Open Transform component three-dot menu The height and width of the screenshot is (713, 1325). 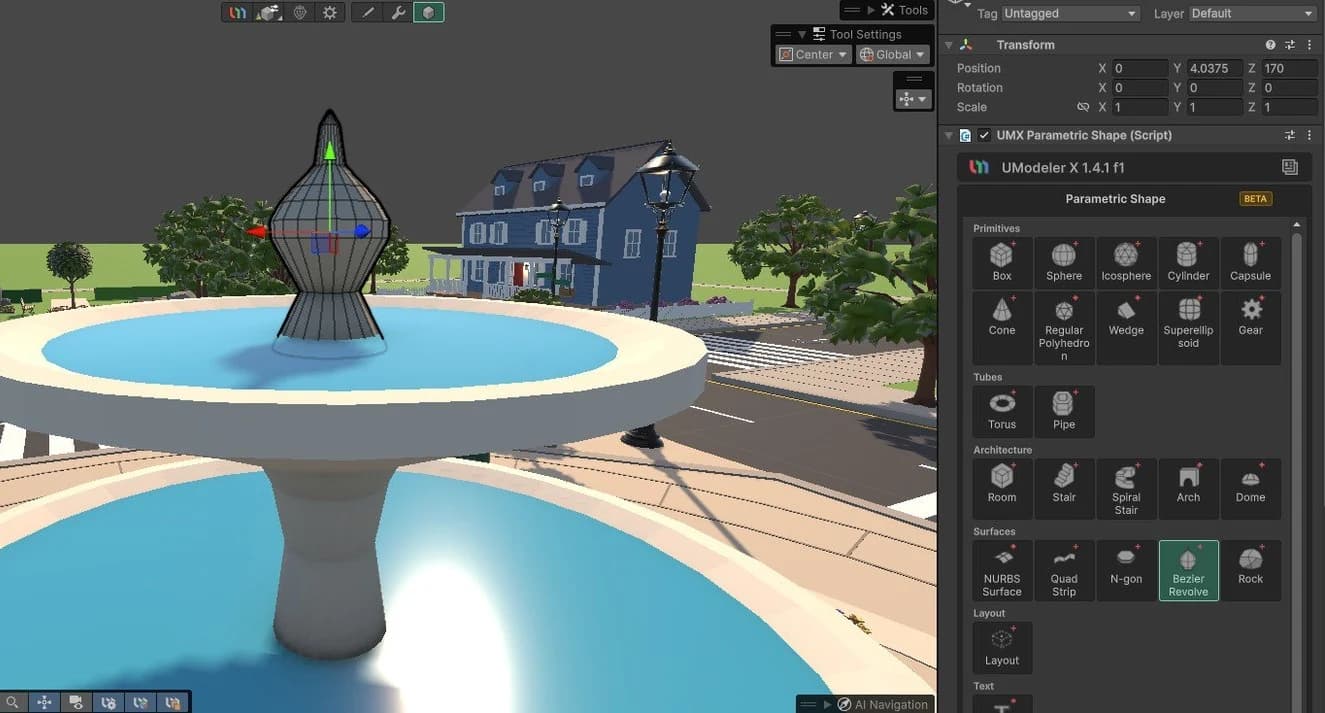(1309, 45)
